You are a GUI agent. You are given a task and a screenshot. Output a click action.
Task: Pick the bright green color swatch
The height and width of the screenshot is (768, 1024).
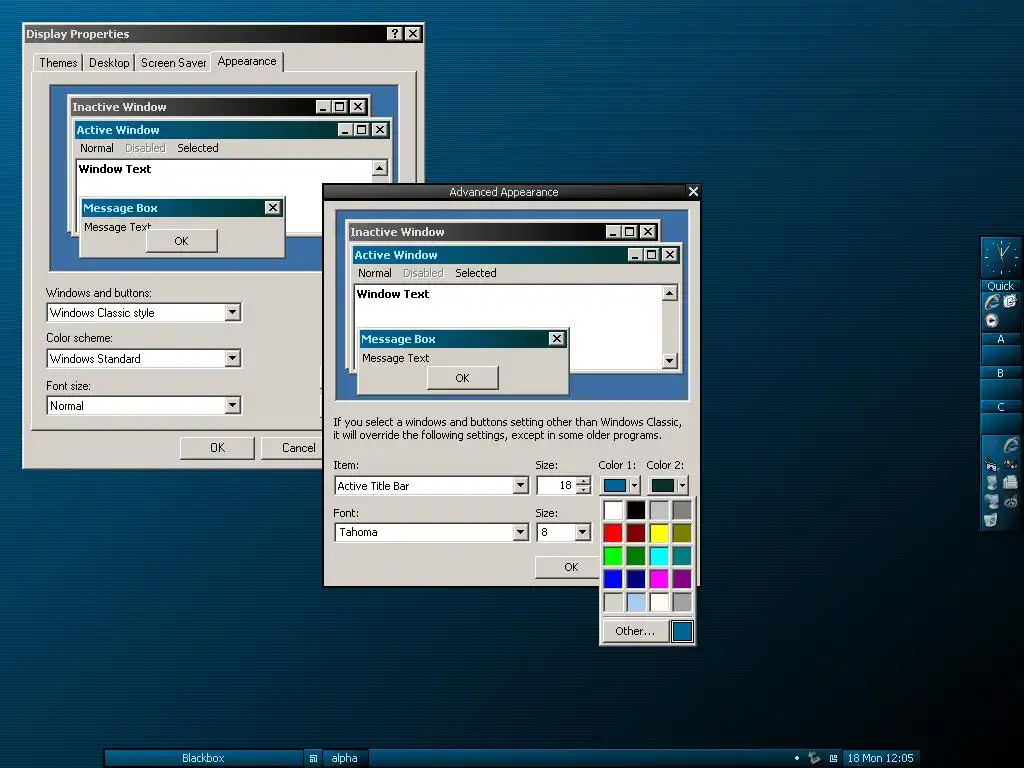613,556
